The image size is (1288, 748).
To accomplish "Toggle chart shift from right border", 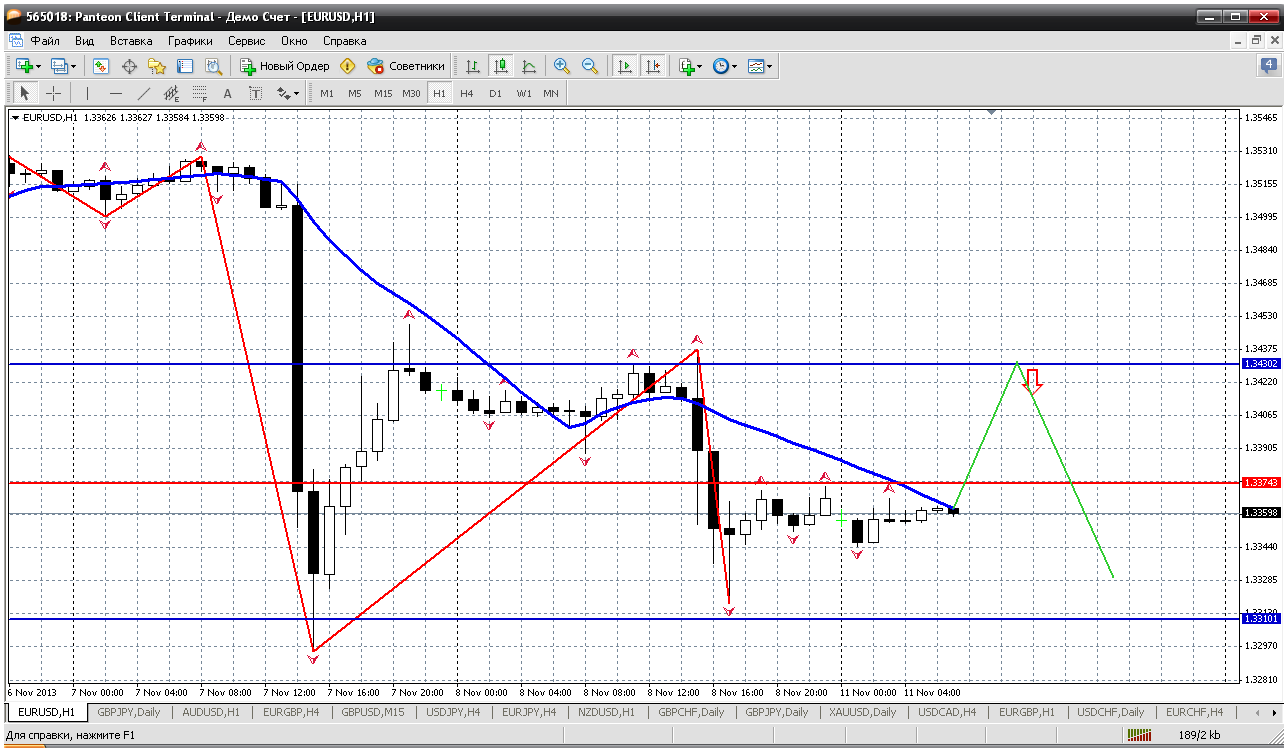I will click(653, 66).
